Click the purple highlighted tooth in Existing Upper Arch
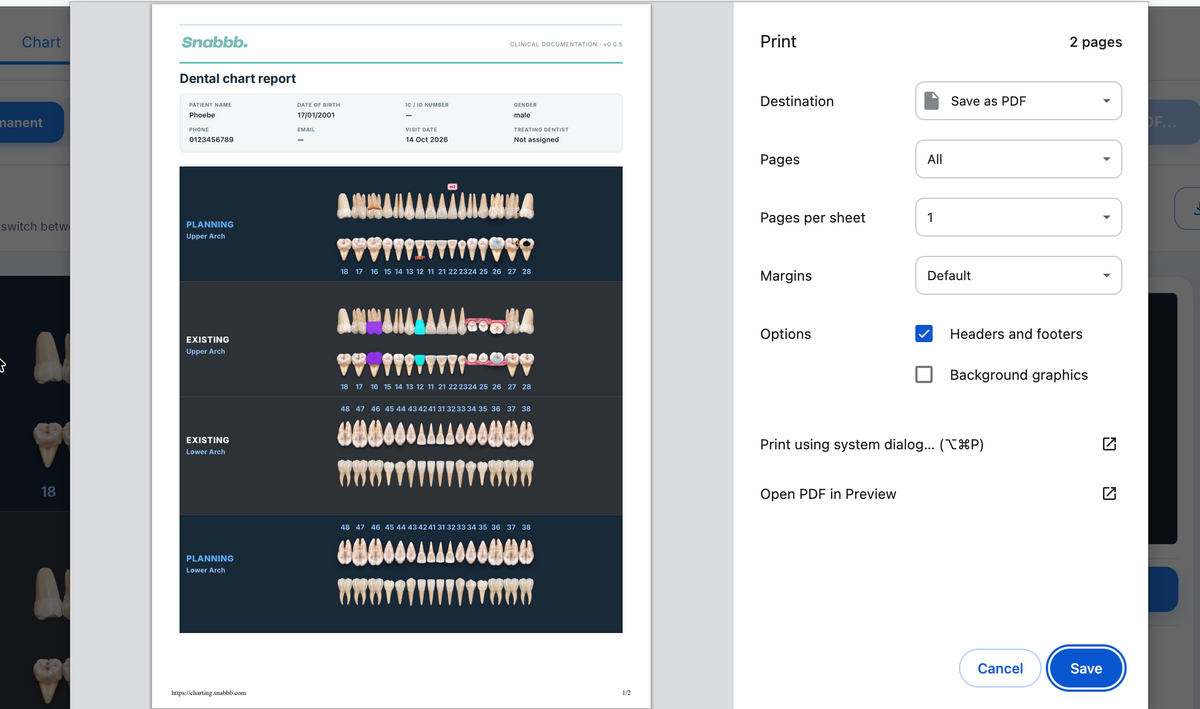Image resolution: width=1200 pixels, height=709 pixels. coord(374,327)
